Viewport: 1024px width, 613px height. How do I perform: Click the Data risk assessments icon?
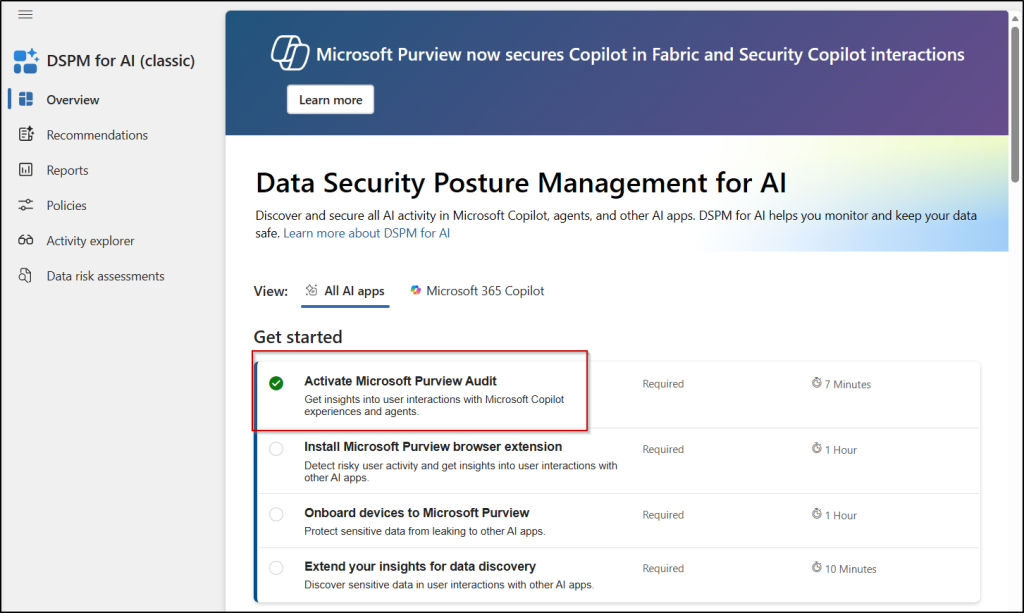point(25,275)
